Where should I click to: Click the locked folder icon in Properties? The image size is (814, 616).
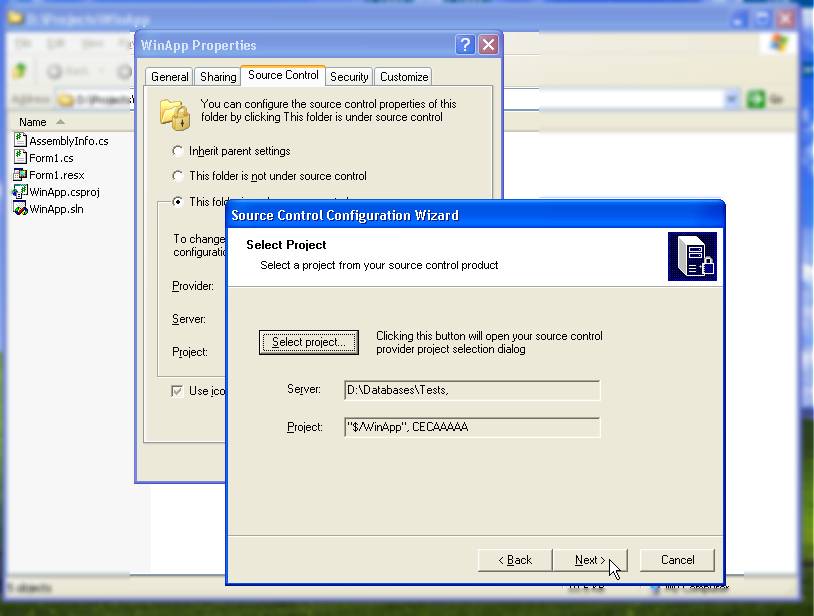(174, 114)
